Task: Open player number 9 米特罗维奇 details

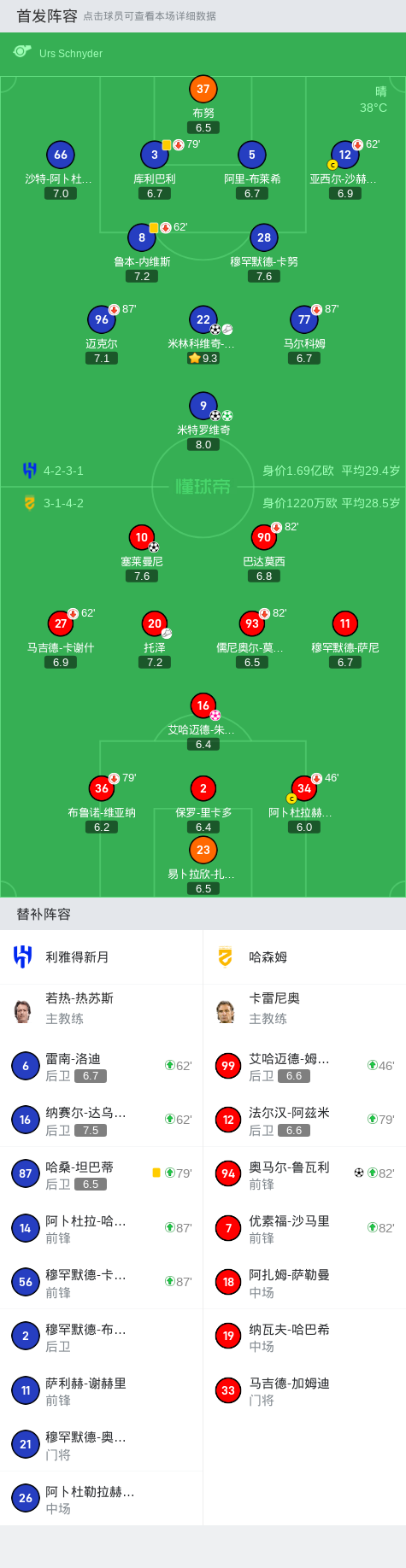Action: (203, 406)
